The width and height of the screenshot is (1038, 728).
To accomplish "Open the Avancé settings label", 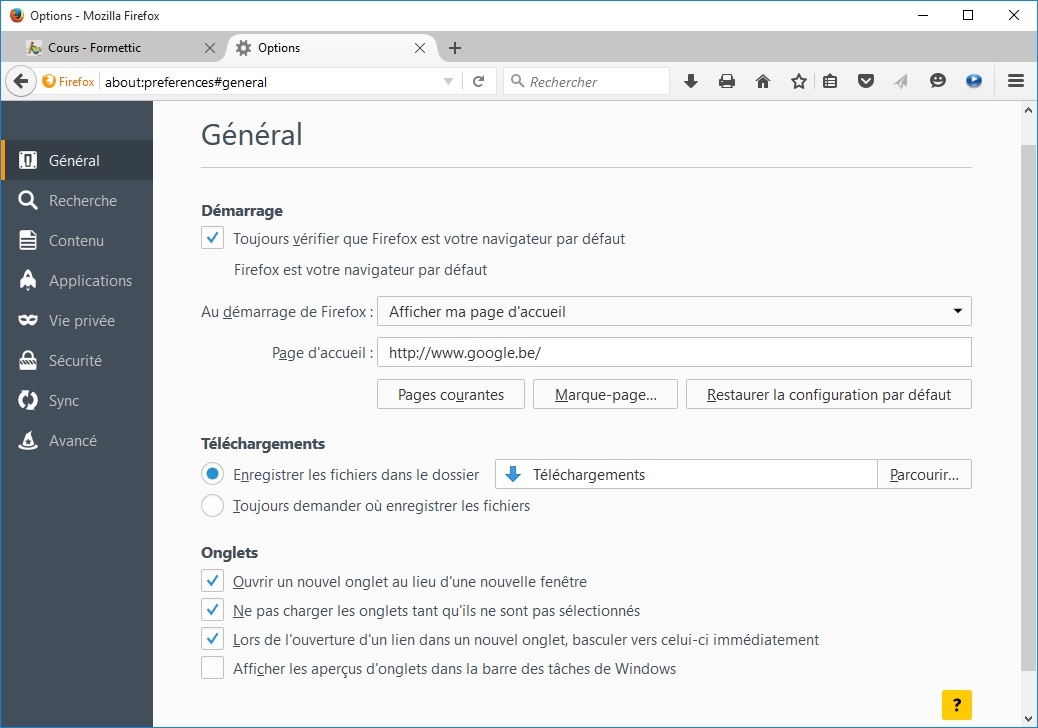I will (73, 441).
